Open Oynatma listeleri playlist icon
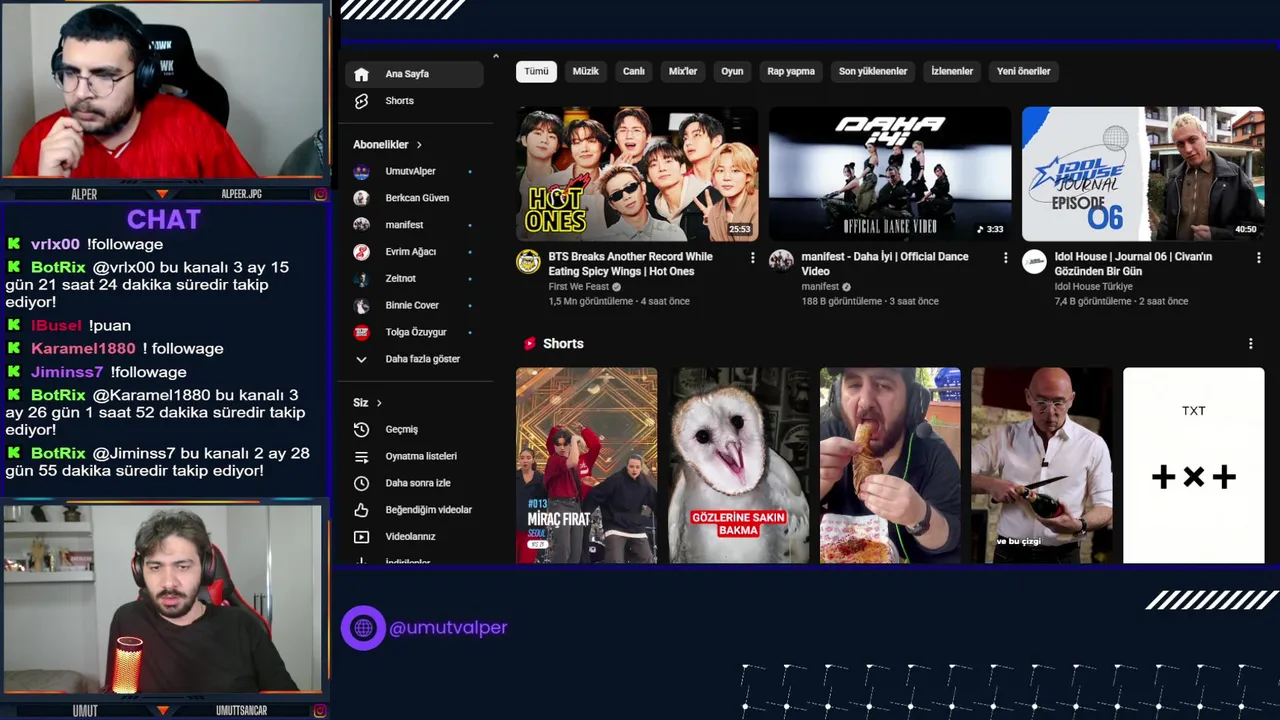Viewport: 1280px width, 720px height. click(361, 456)
